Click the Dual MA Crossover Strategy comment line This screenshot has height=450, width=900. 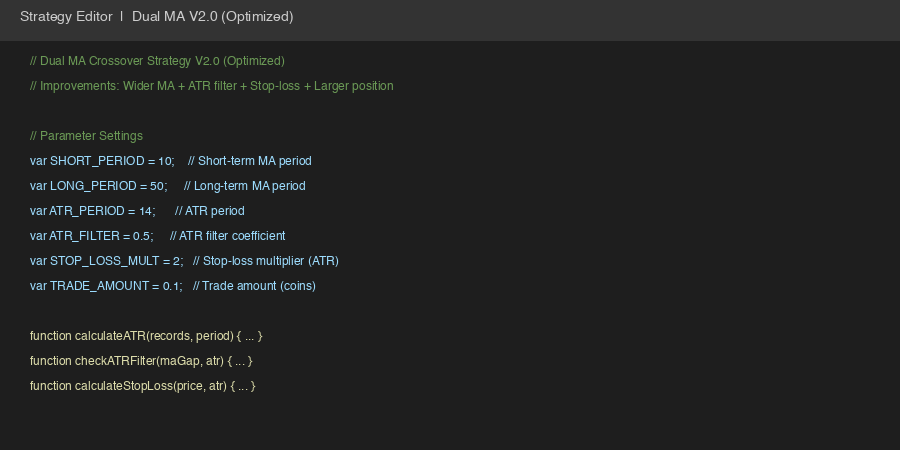tap(157, 60)
